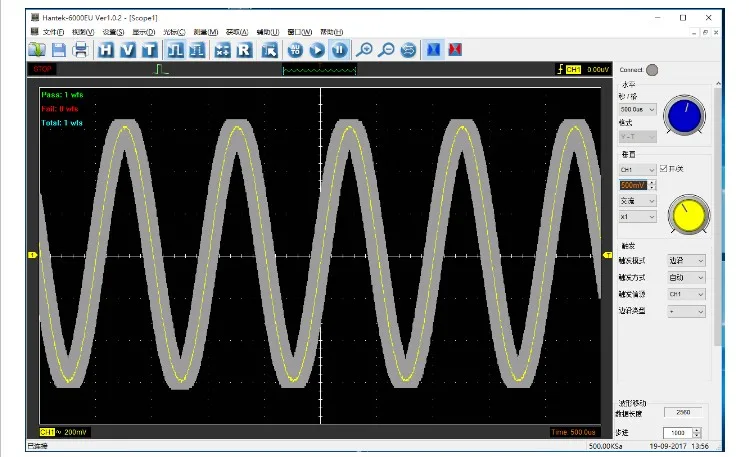Viewport: 749px width, 457px height.
Task: Click the stepper arrows beside 500mV
Action: pos(653,185)
